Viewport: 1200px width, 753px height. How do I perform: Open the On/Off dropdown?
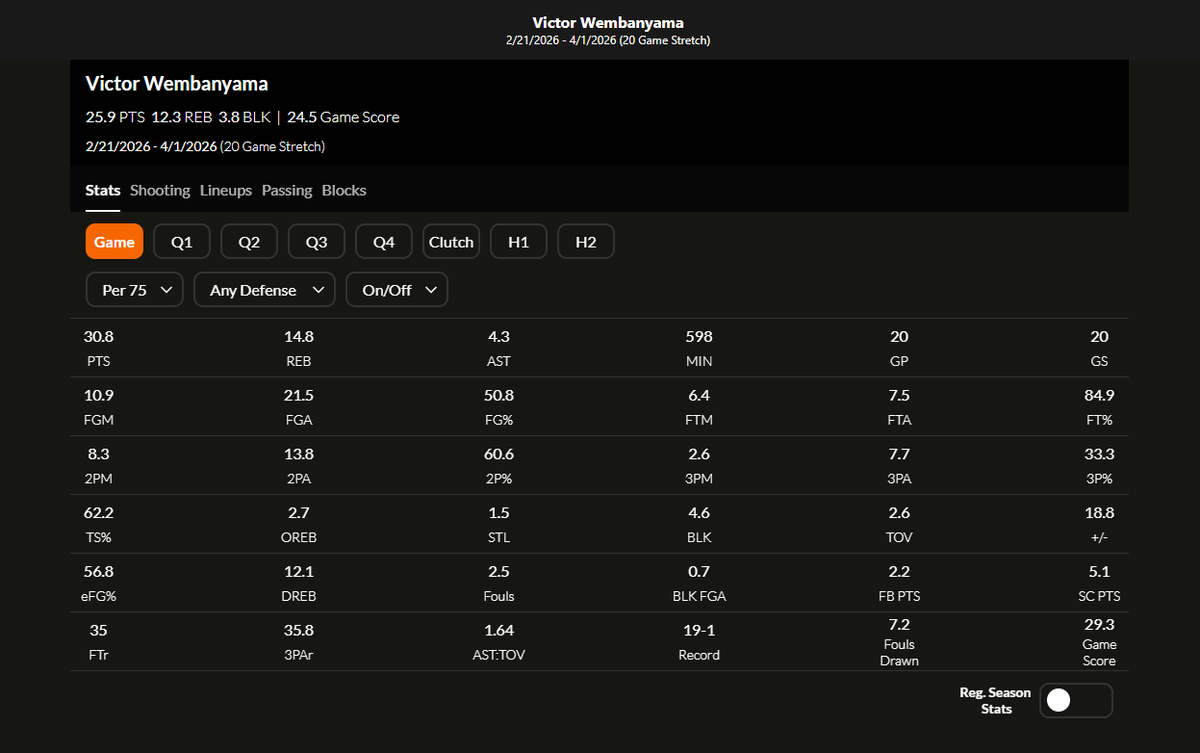tap(397, 290)
